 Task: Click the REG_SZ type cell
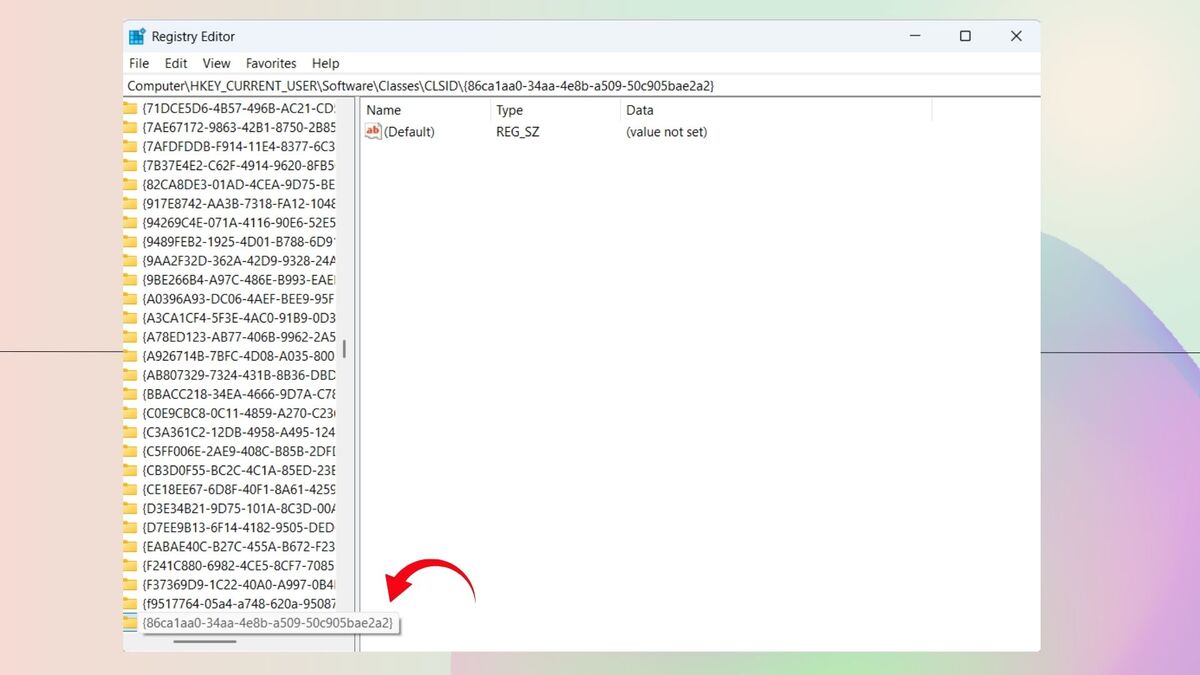(518, 132)
